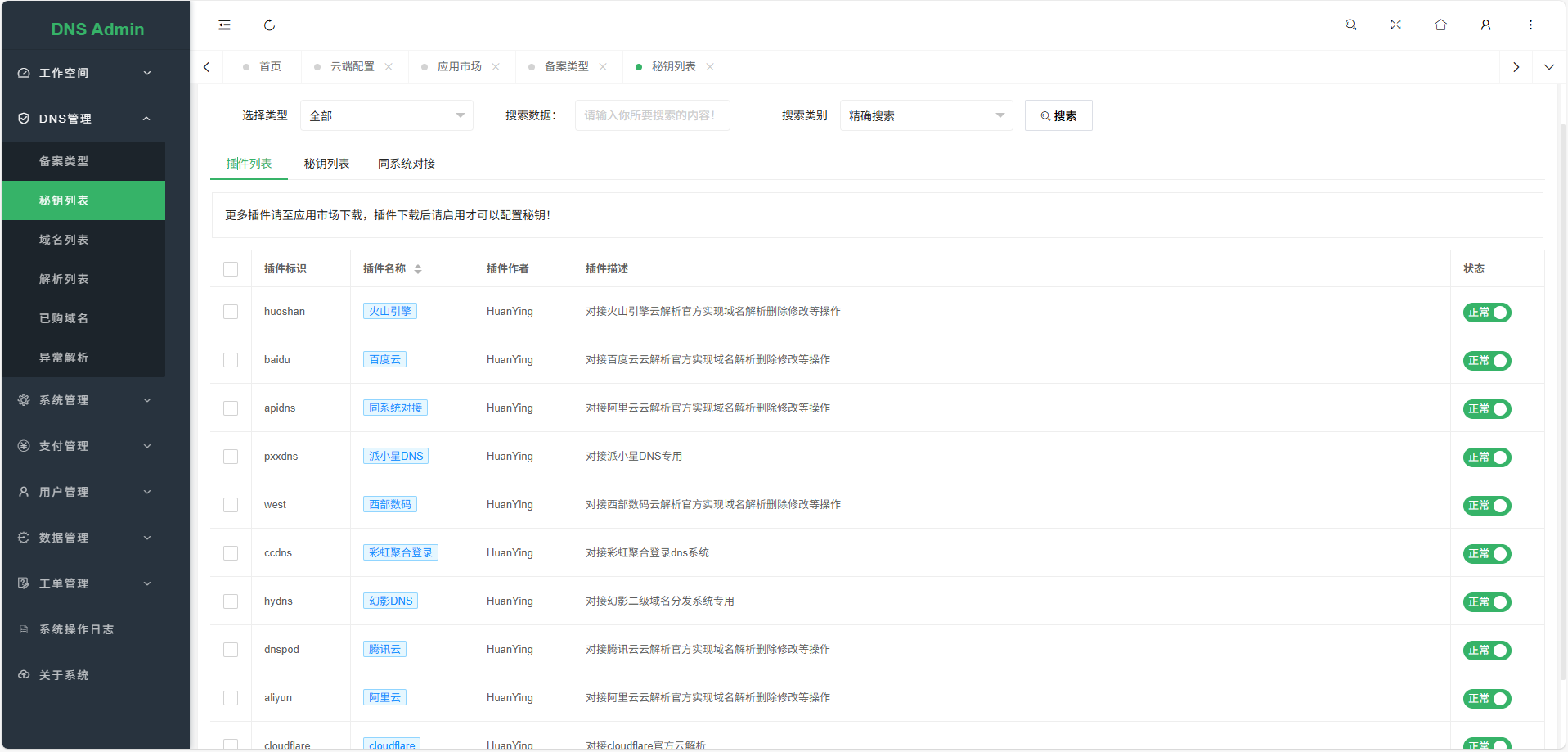This screenshot has width=1568, height=752.
Task: Switch to the 同系统对接 tab
Action: coord(406,164)
